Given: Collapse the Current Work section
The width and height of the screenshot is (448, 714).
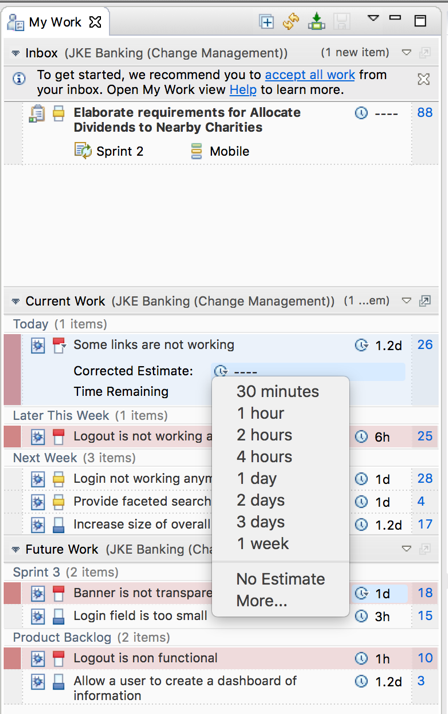Looking at the screenshot, I should pyautogui.click(x=15, y=301).
